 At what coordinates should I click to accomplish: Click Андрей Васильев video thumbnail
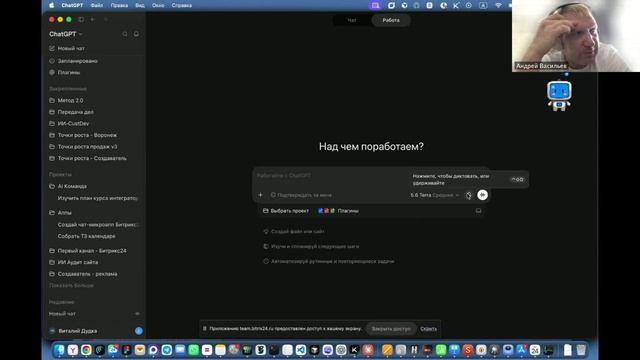tap(576, 36)
